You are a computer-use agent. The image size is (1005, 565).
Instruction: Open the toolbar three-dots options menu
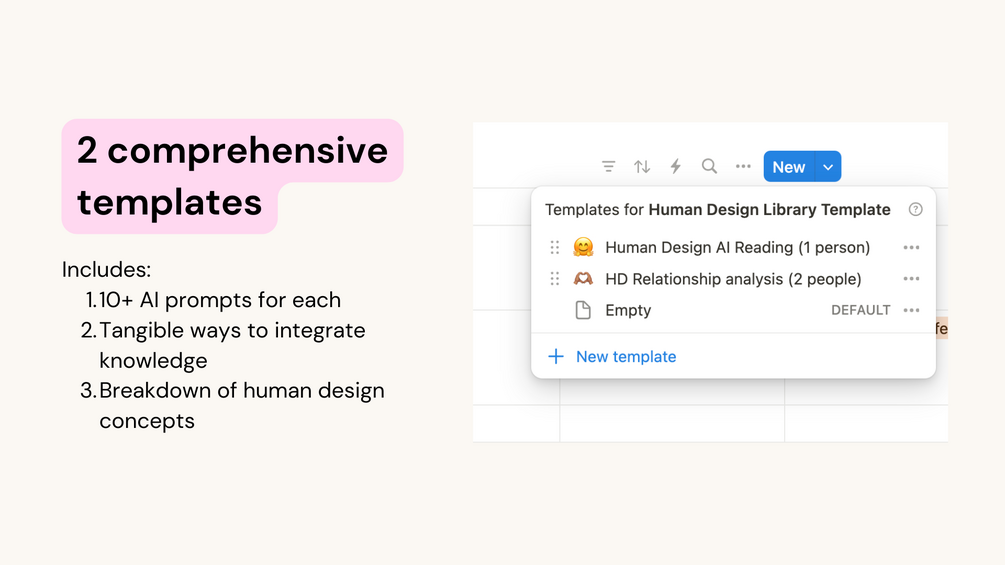[743, 167]
